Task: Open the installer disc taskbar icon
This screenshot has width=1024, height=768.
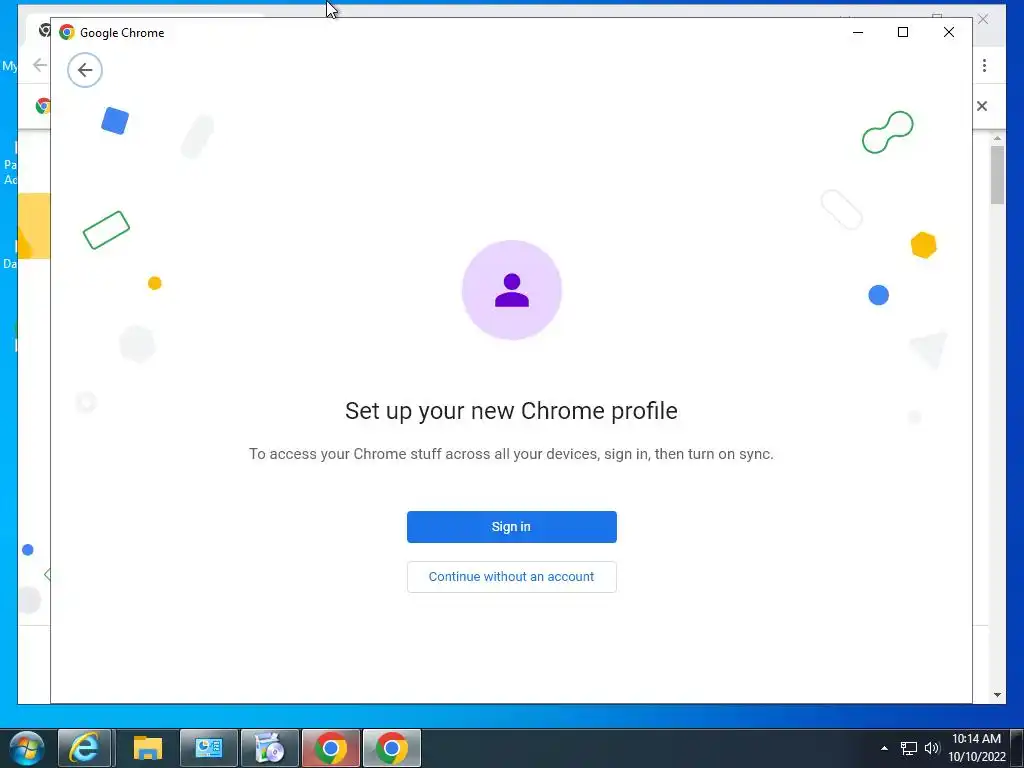Action: pyautogui.click(x=270, y=748)
